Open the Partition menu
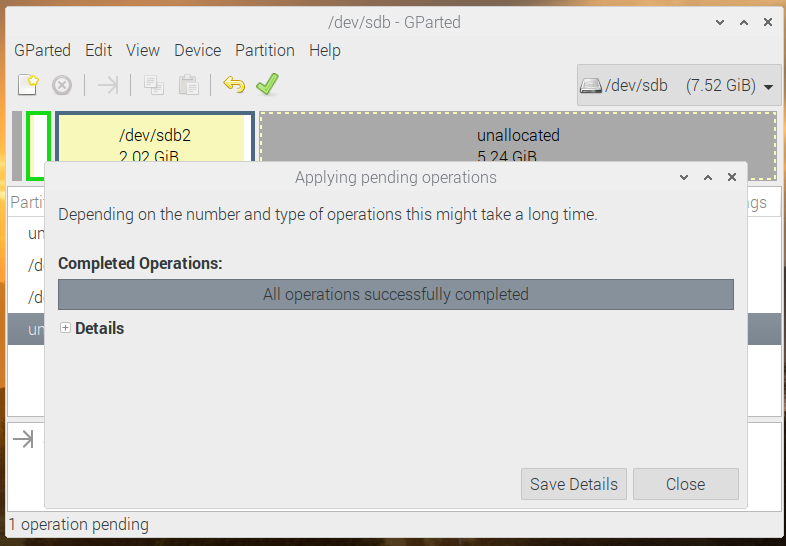This screenshot has height=546, width=786. tap(265, 50)
